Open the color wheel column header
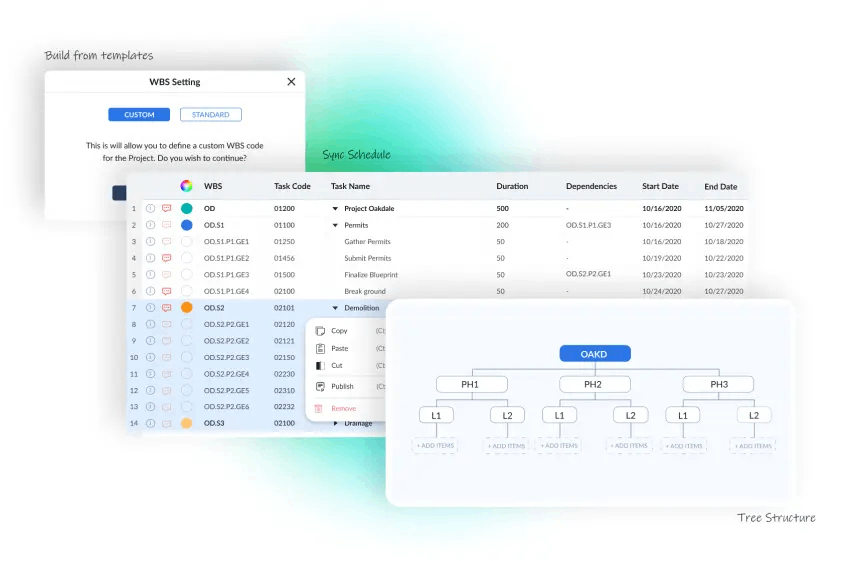 (186, 186)
